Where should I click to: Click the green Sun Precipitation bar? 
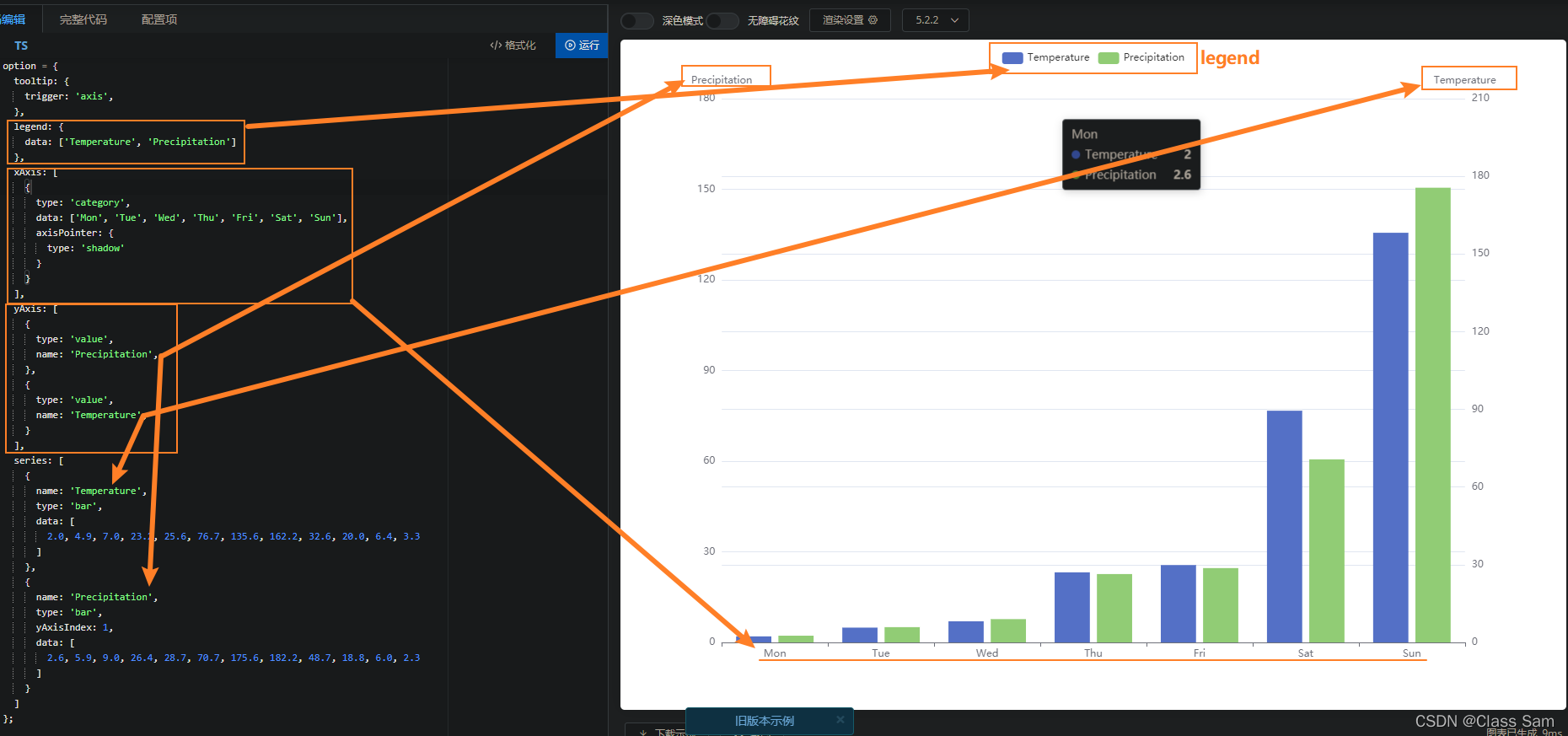[1432, 415]
